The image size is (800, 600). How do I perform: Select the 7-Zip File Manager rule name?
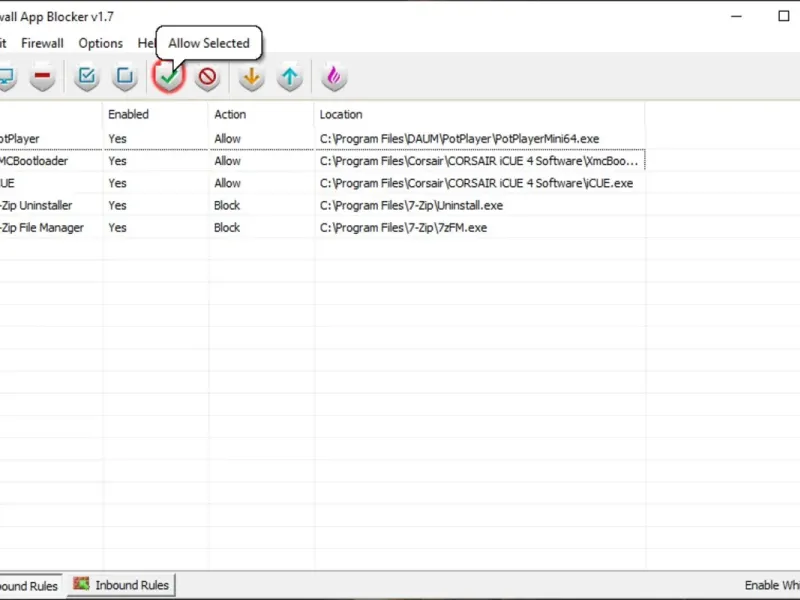pyautogui.click(x=42, y=228)
